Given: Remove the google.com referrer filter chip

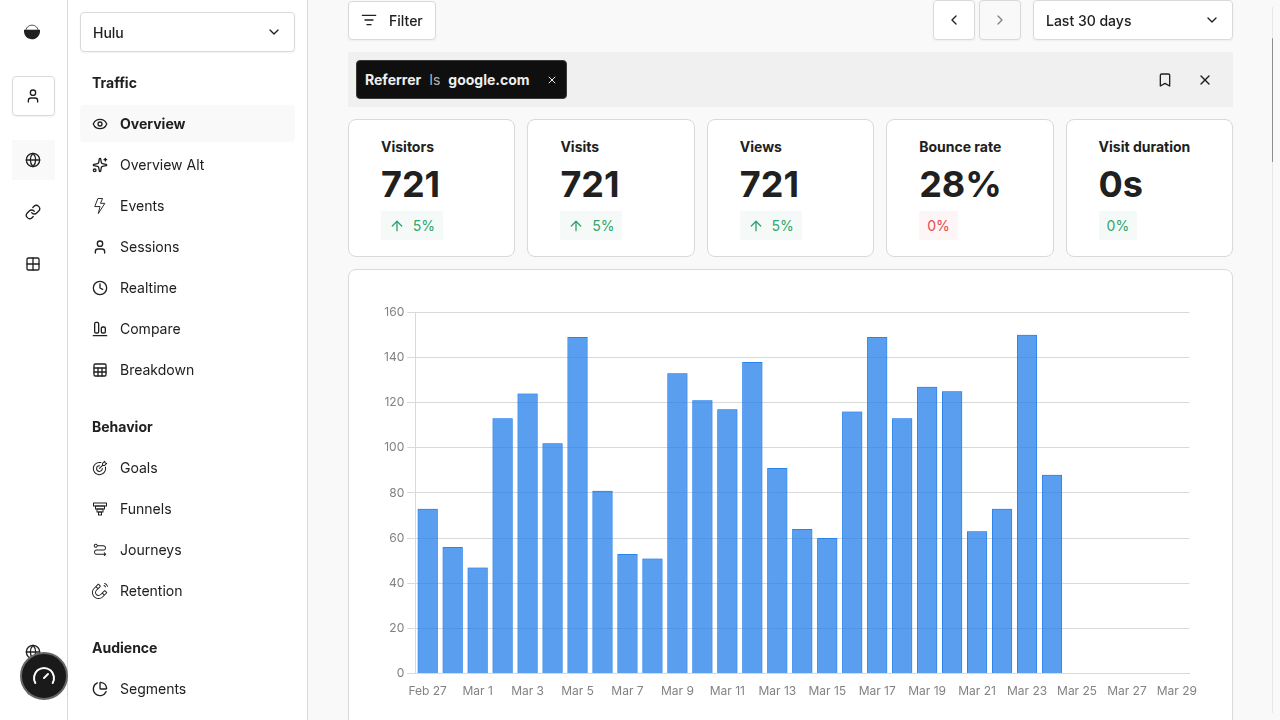Looking at the screenshot, I should pyautogui.click(x=551, y=79).
